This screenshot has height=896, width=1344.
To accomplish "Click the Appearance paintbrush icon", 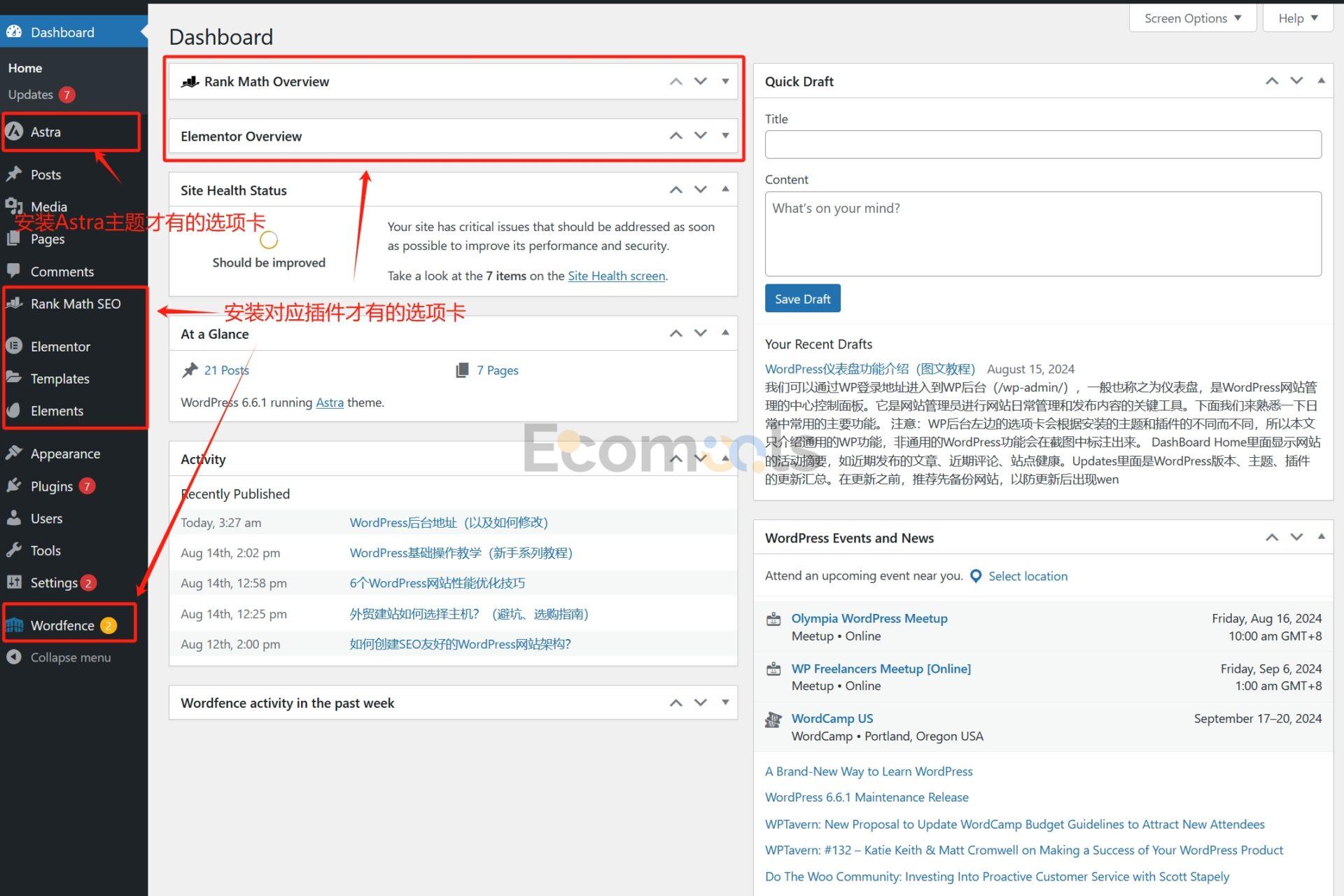I will (14, 453).
